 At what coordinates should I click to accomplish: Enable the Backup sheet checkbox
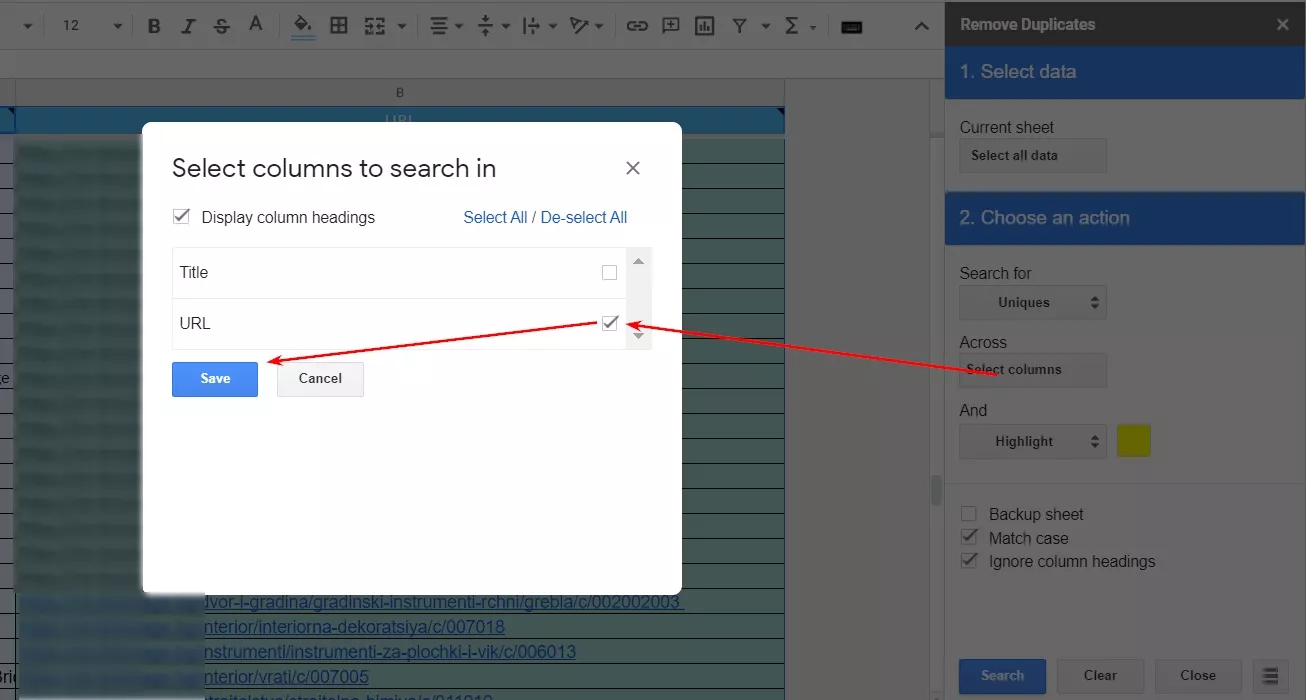968,514
